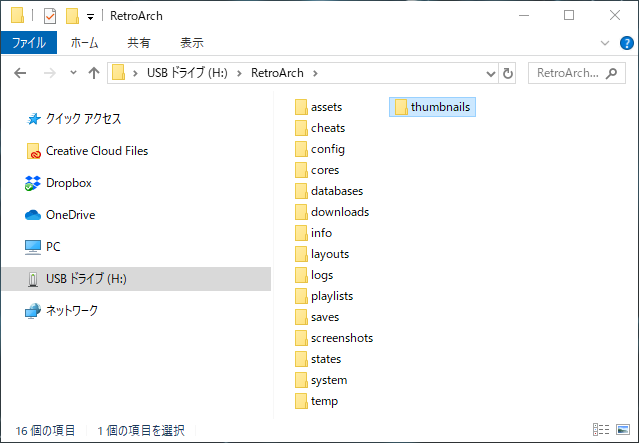
Task: Click the search magnifier icon
Action: pos(611,73)
